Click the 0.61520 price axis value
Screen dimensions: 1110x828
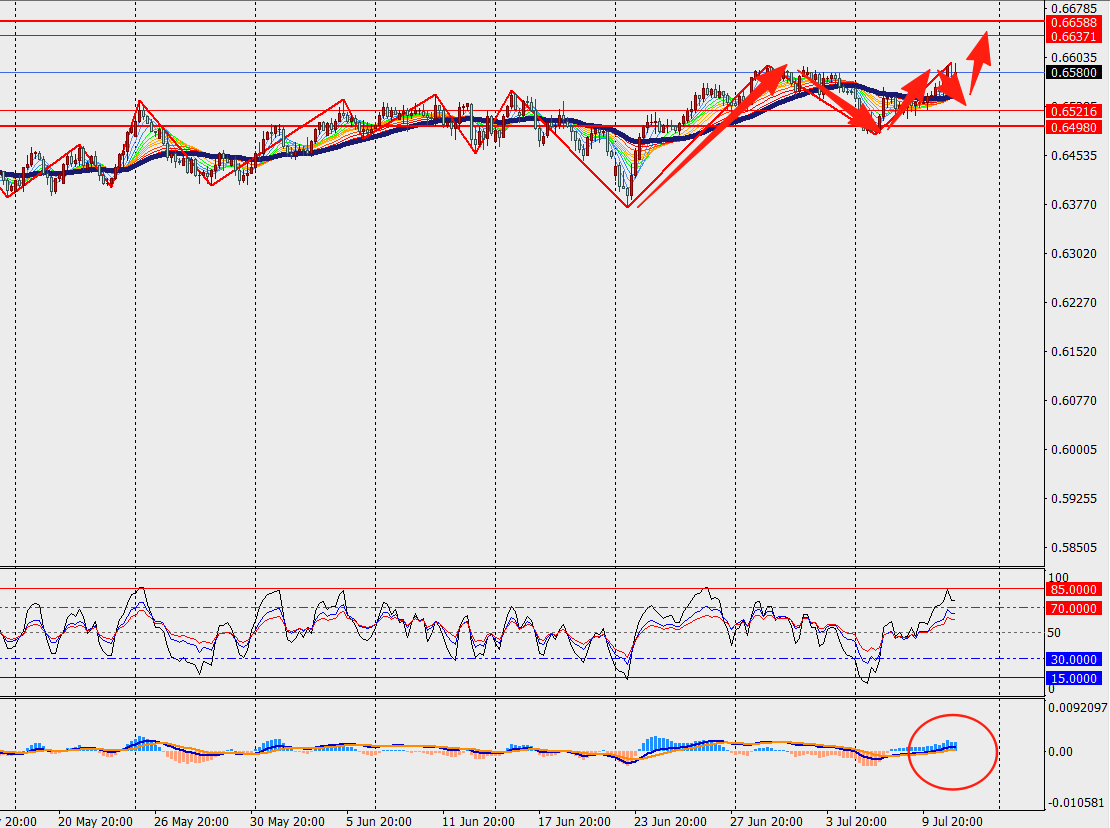[x=1074, y=352]
